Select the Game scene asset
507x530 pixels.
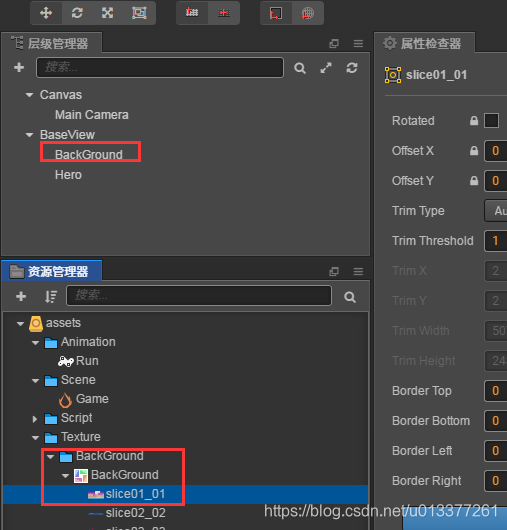[92, 399]
